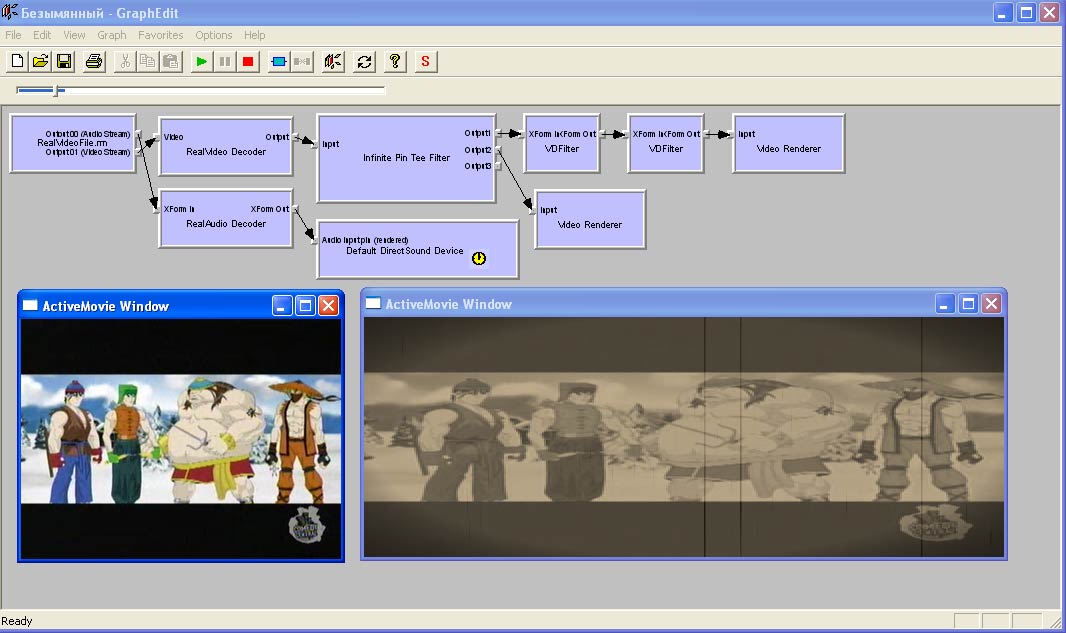Play the graph with green arrow
The height and width of the screenshot is (633, 1066).
(201, 62)
